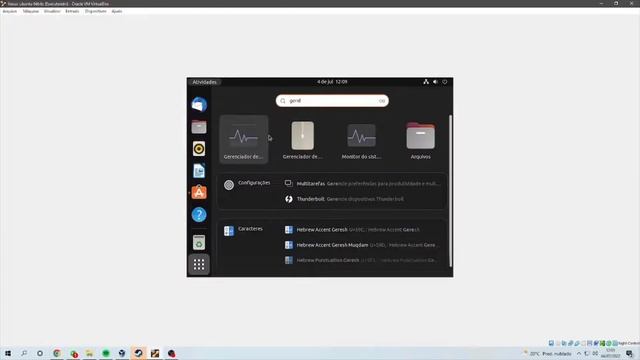Viewport: 640px width, 360px height.
Task: Open the Visualizar menu in VirtualBox
Action: pos(52,11)
